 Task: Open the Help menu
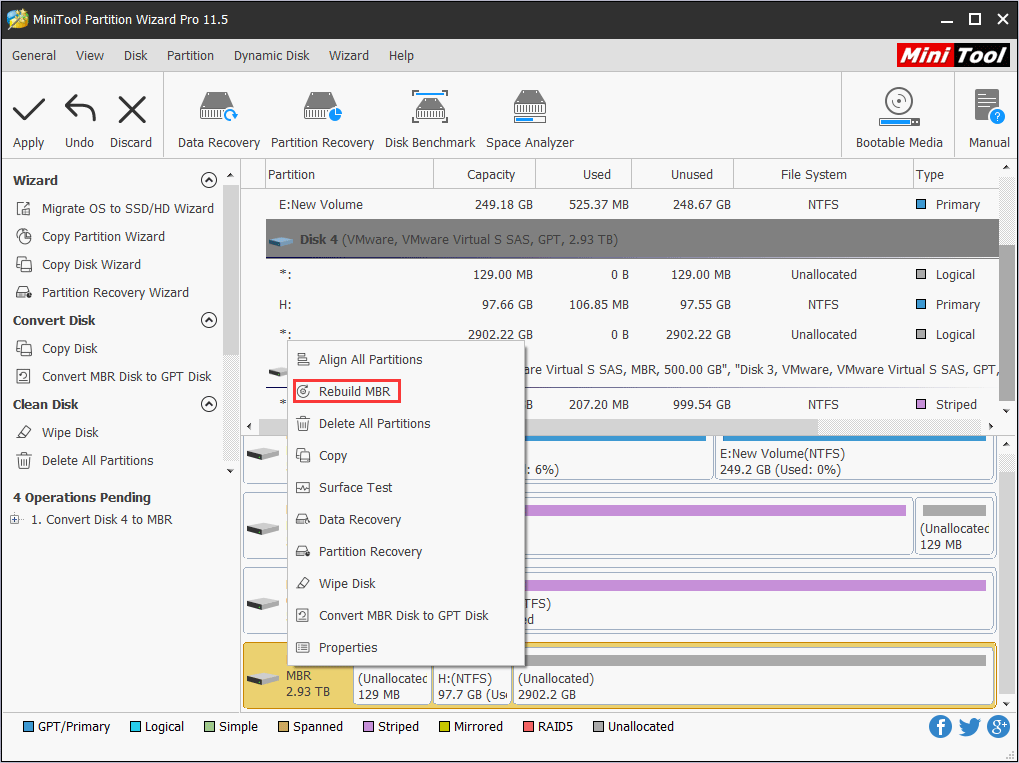402,56
